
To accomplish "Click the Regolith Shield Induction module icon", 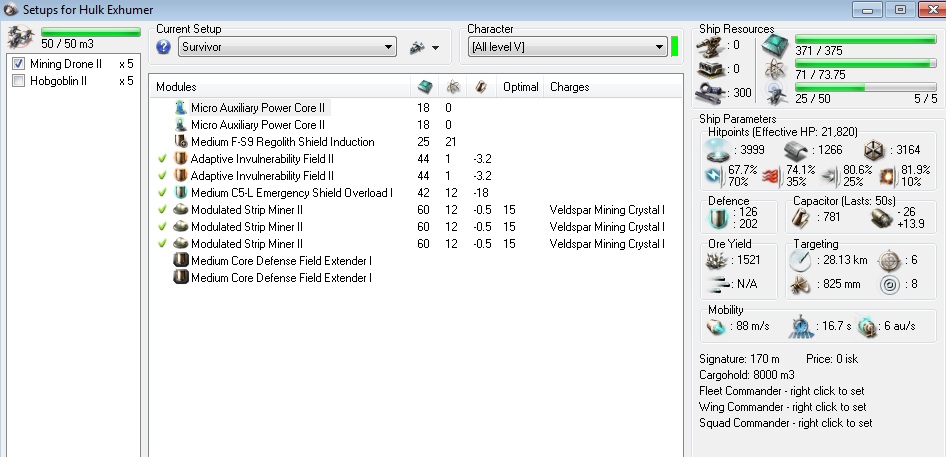I will (x=180, y=142).
